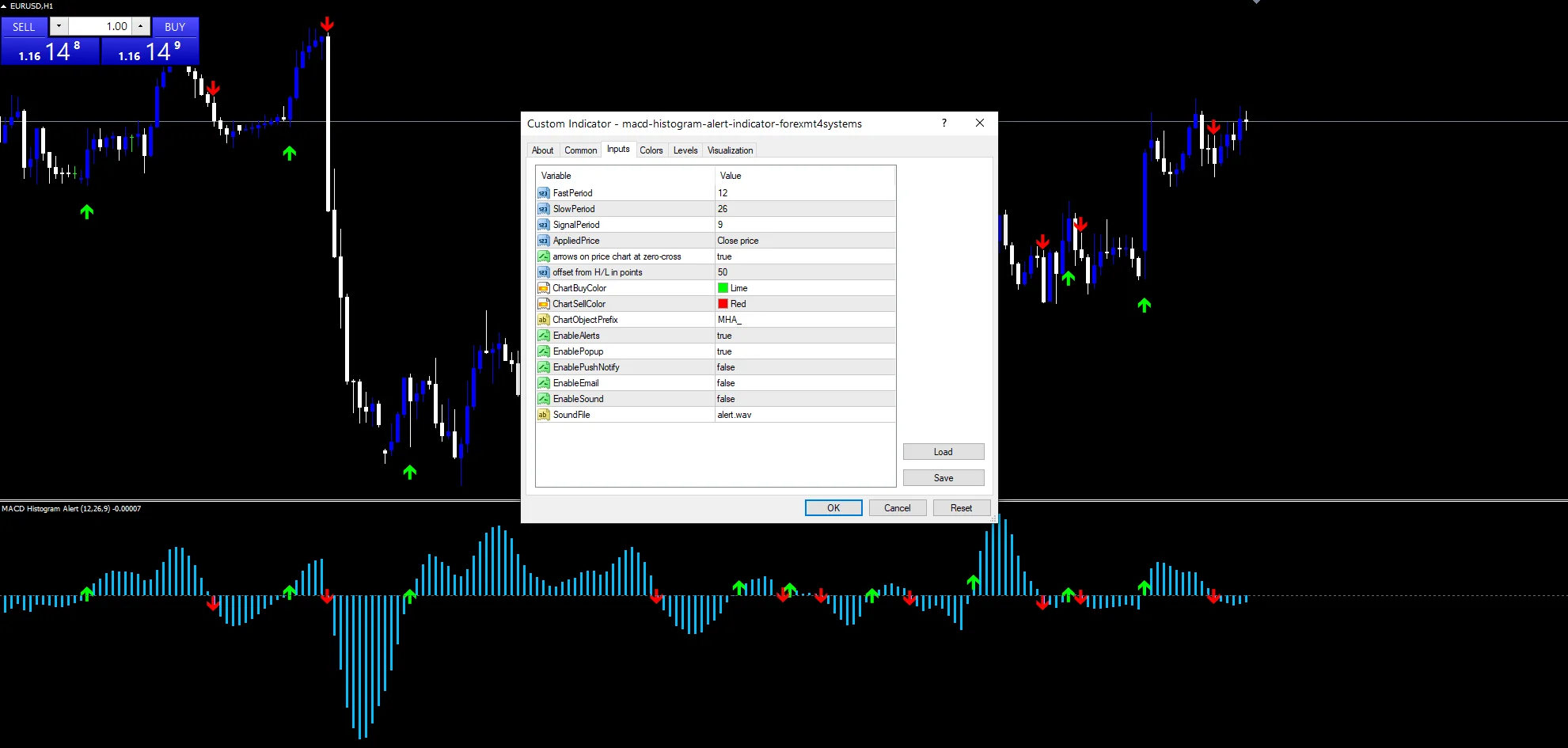Viewport: 1568px width, 748px height.
Task: Click the offset from H/L integer icon
Action: click(x=543, y=272)
